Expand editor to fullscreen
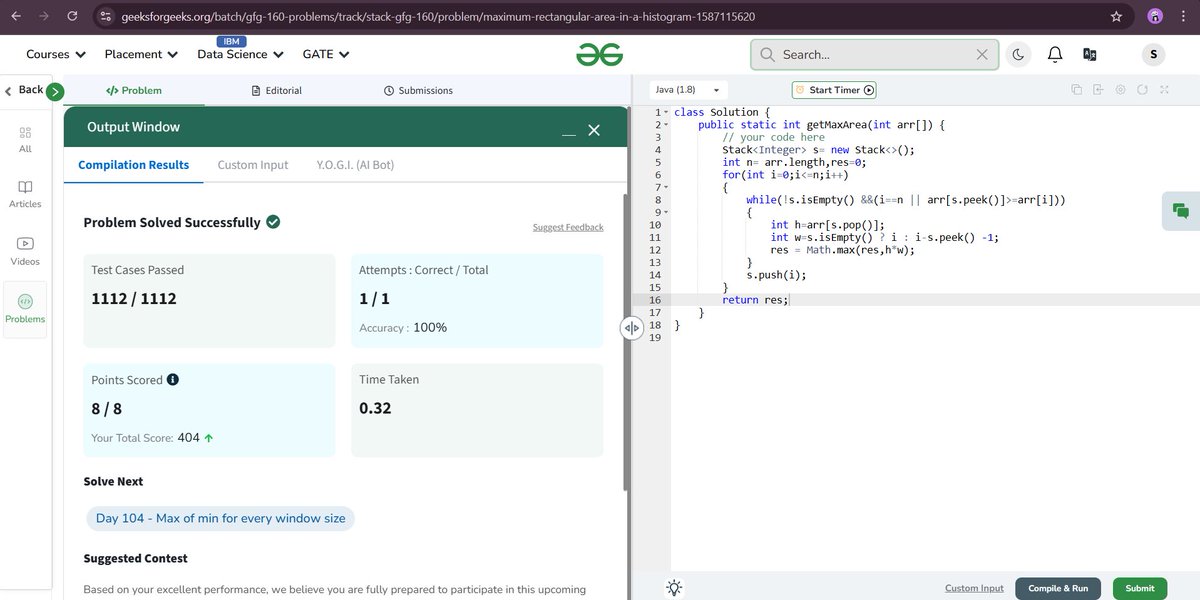1200x600 pixels. pyautogui.click(x=1164, y=89)
